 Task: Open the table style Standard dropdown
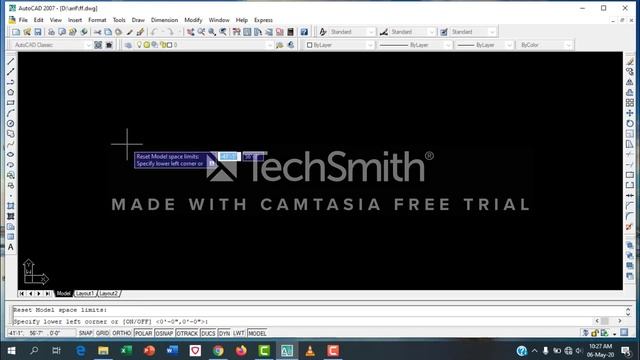pos(492,32)
